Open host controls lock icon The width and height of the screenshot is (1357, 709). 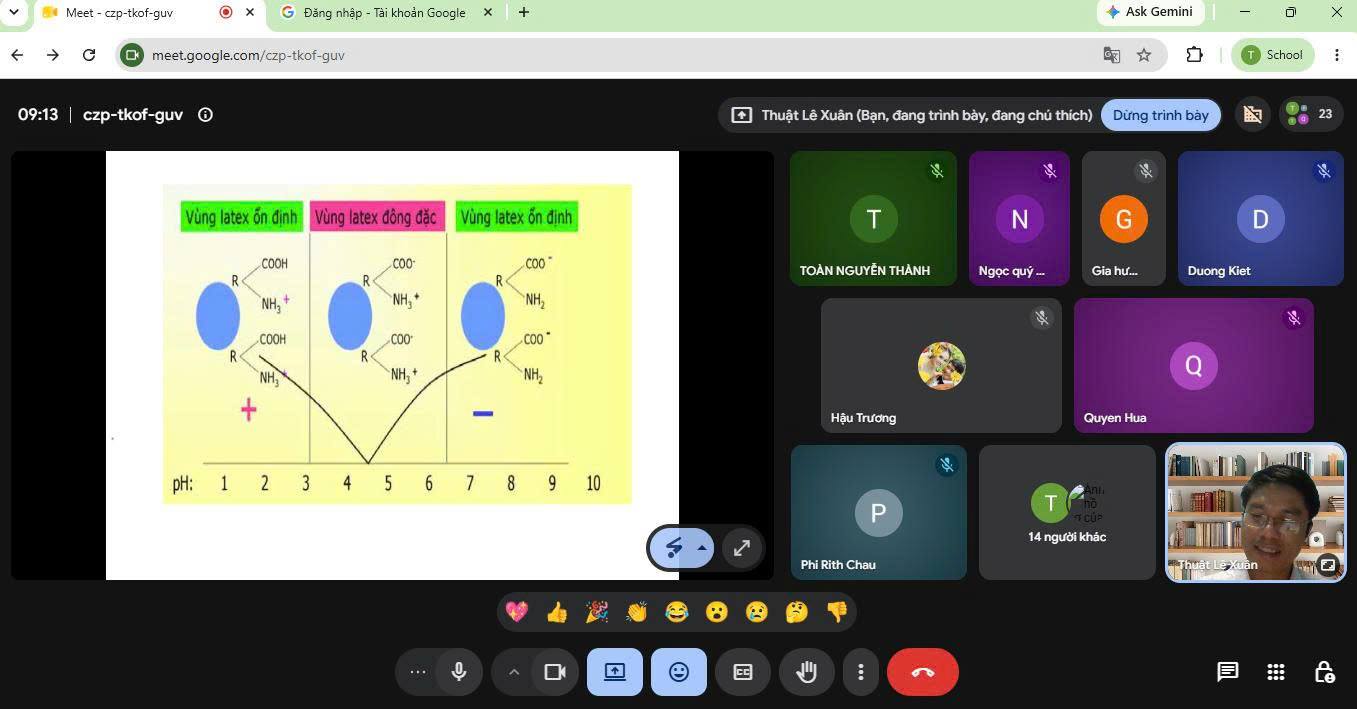click(1323, 672)
